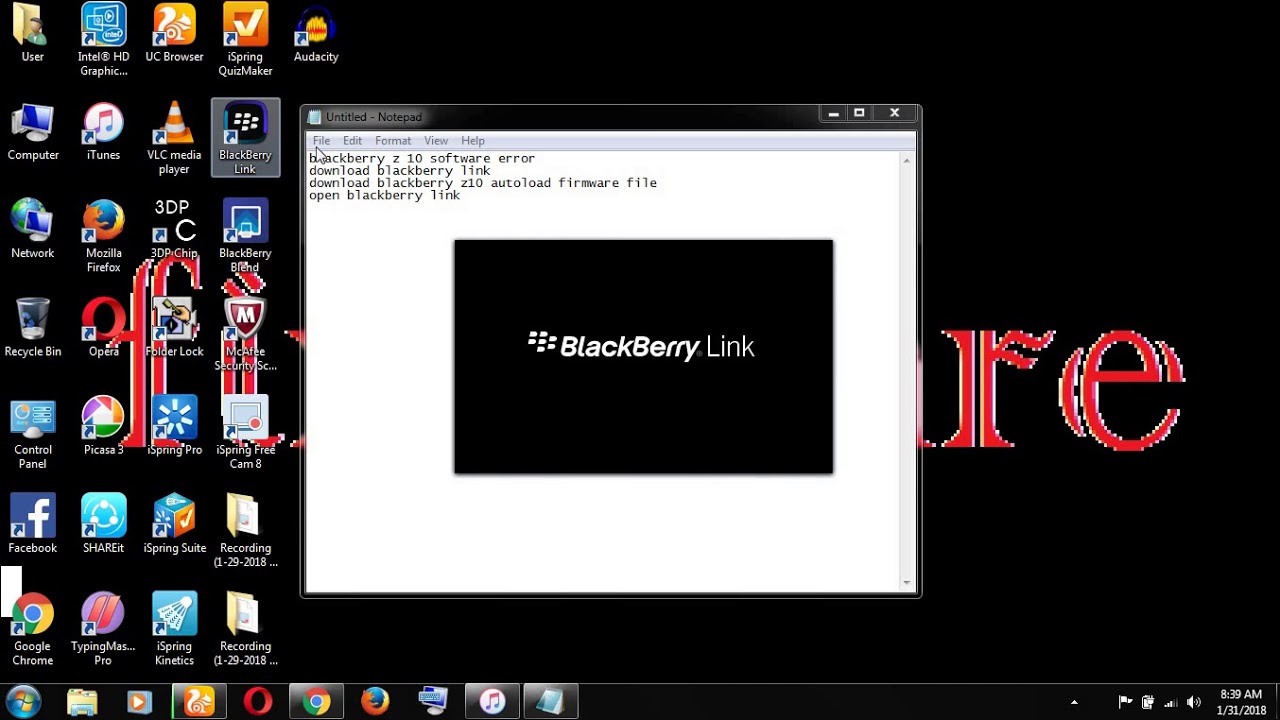Switch to Chrome in the taskbar
The image size is (1280, 720).
click(316, 702)
